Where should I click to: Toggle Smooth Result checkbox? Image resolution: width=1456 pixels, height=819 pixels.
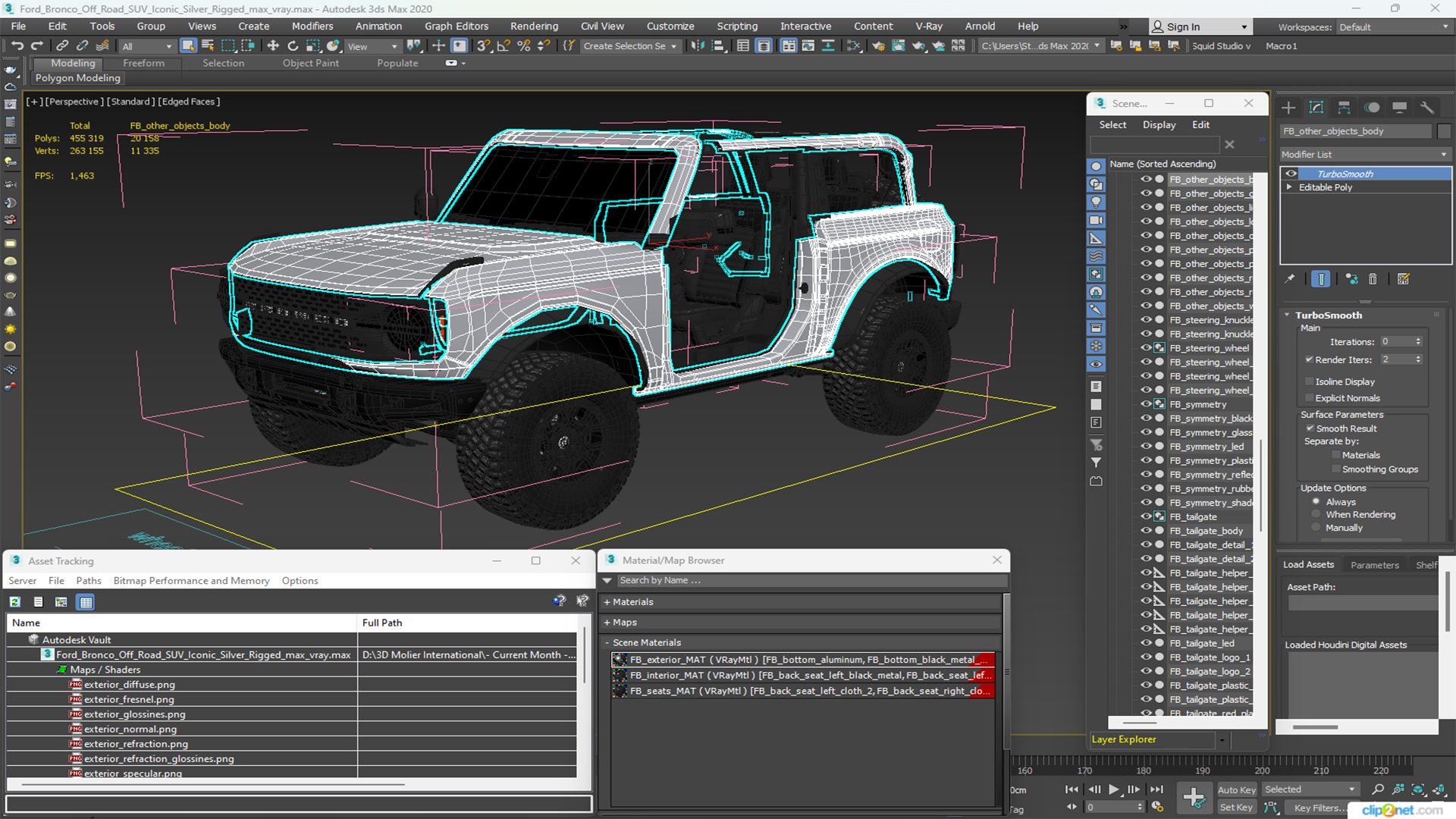tap(1310, 428)
